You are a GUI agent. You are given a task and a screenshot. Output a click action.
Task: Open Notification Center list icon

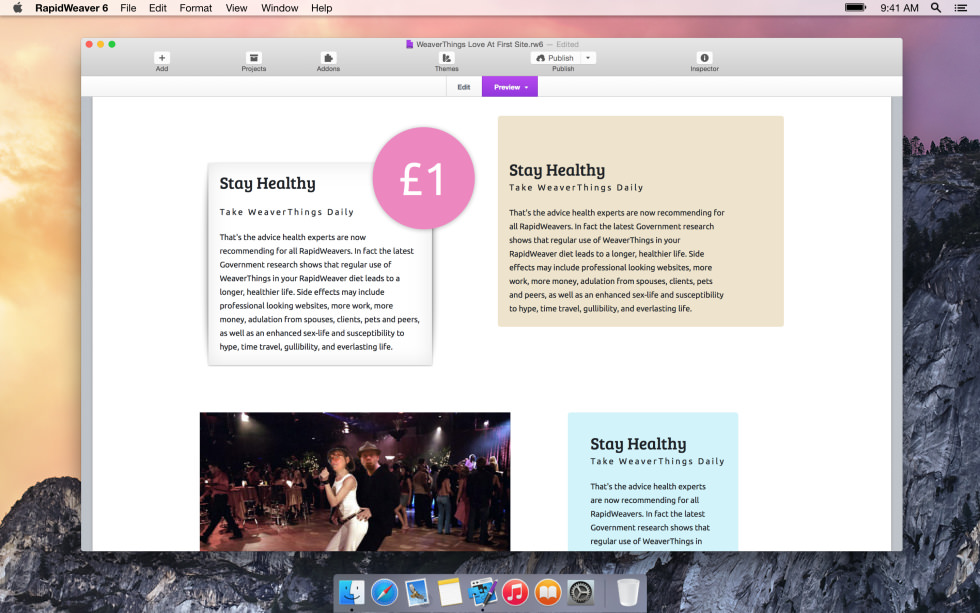tap(961, 8)
